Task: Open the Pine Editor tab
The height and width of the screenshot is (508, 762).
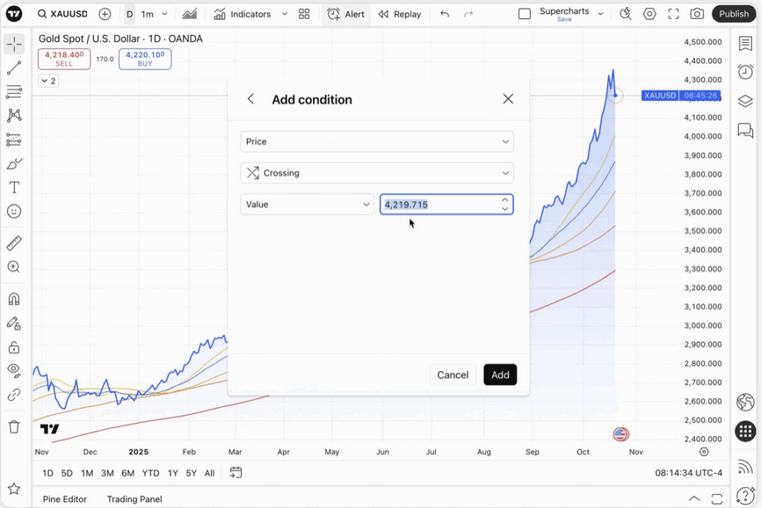Action: pyautogui.click(x=65, y=499)
